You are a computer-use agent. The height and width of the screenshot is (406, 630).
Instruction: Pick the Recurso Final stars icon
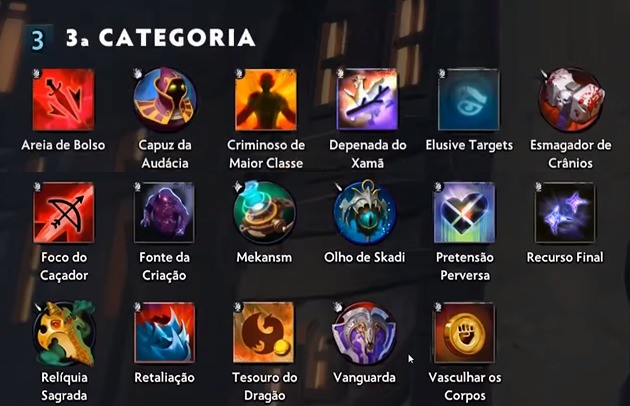click(565, 213)
